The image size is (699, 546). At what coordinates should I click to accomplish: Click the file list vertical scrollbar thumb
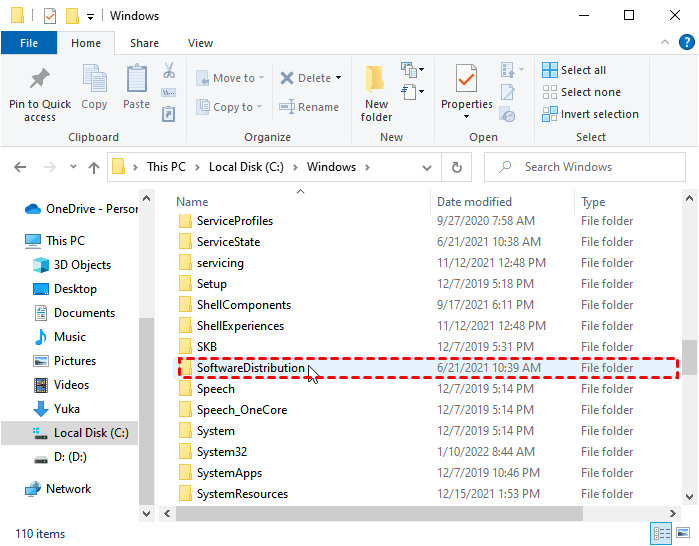coord(690,358)
